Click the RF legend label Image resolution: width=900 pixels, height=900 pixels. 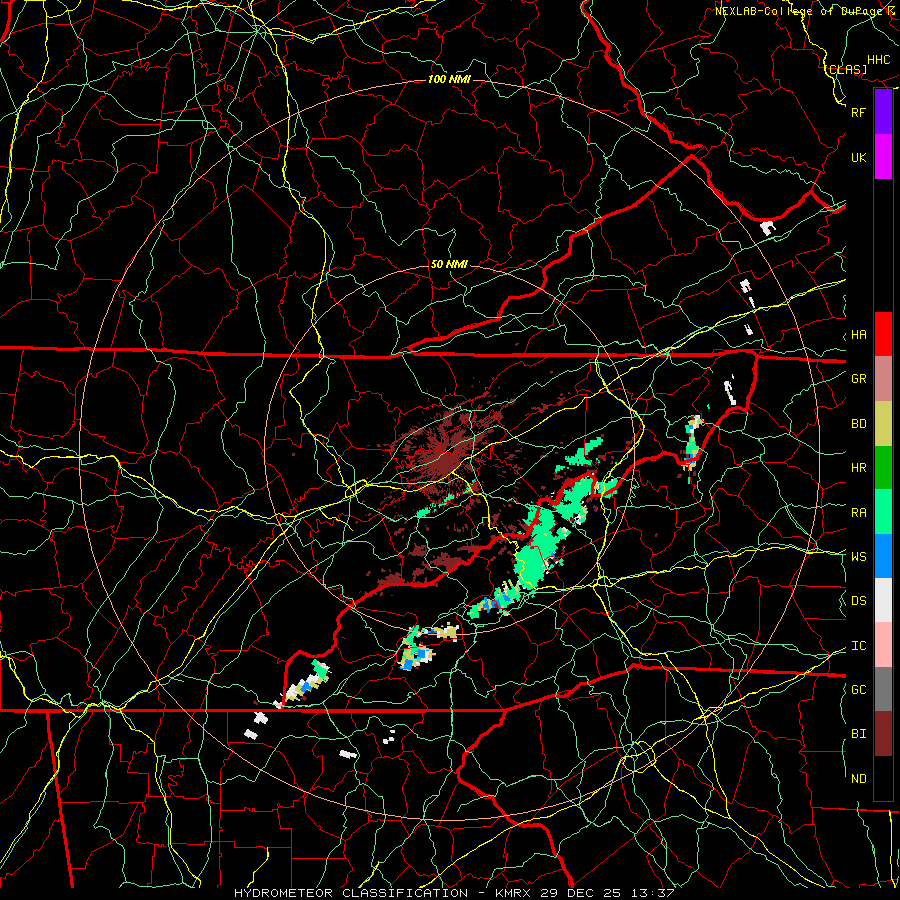[x=858, y=112]
